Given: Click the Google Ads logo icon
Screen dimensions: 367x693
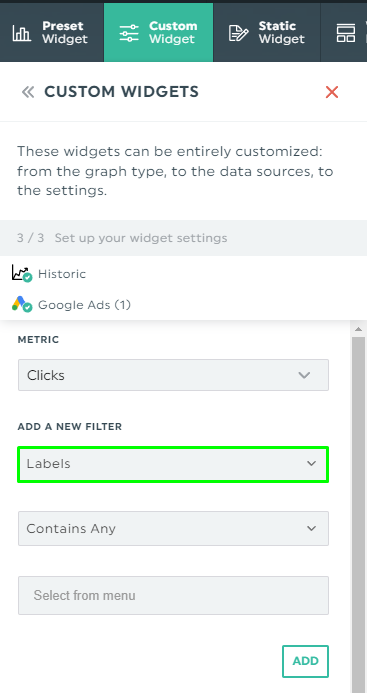Looking at the screenshot, I should 22,305.
